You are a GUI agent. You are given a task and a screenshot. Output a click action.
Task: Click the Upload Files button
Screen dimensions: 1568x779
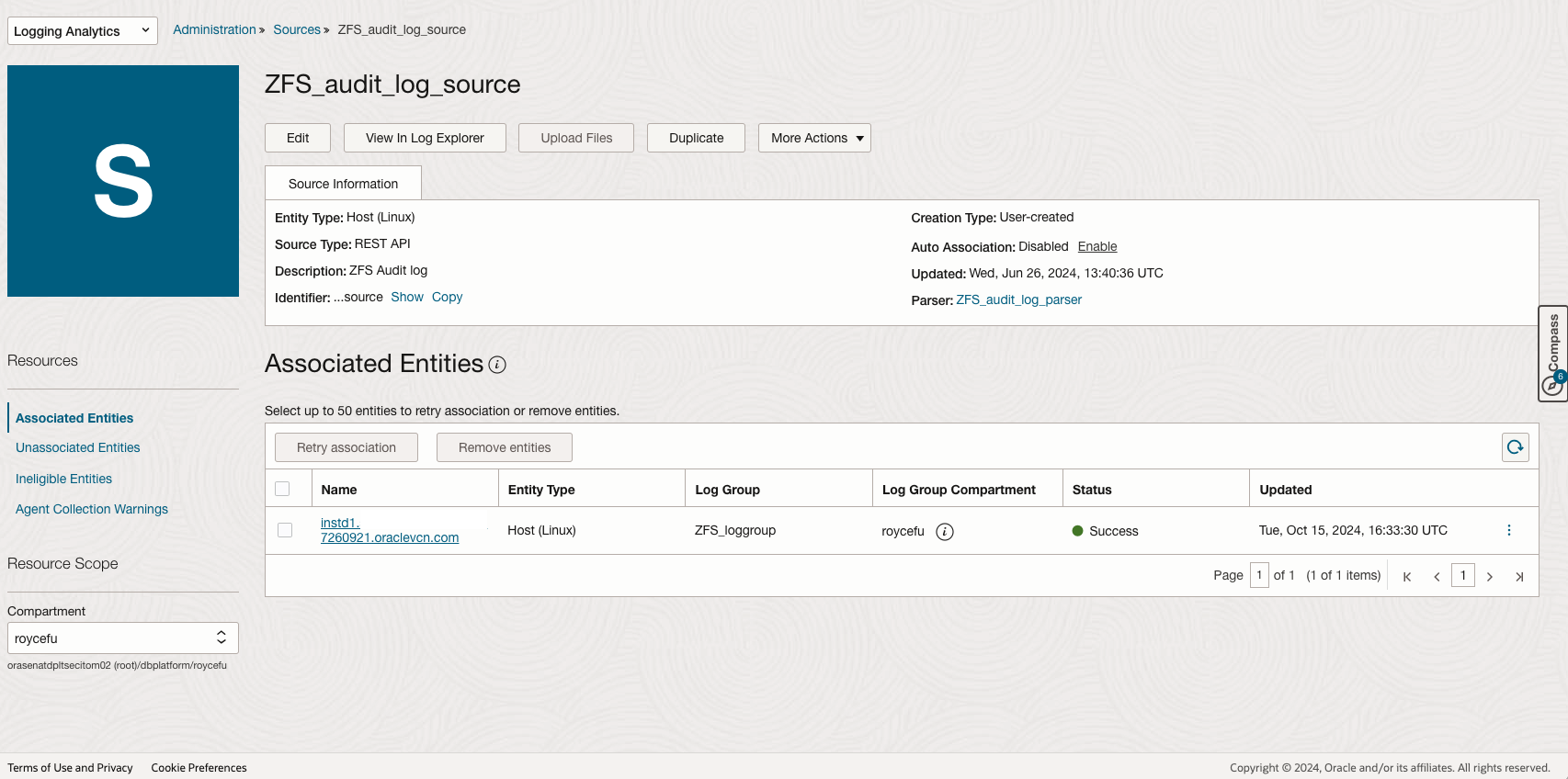pos(576,138)
